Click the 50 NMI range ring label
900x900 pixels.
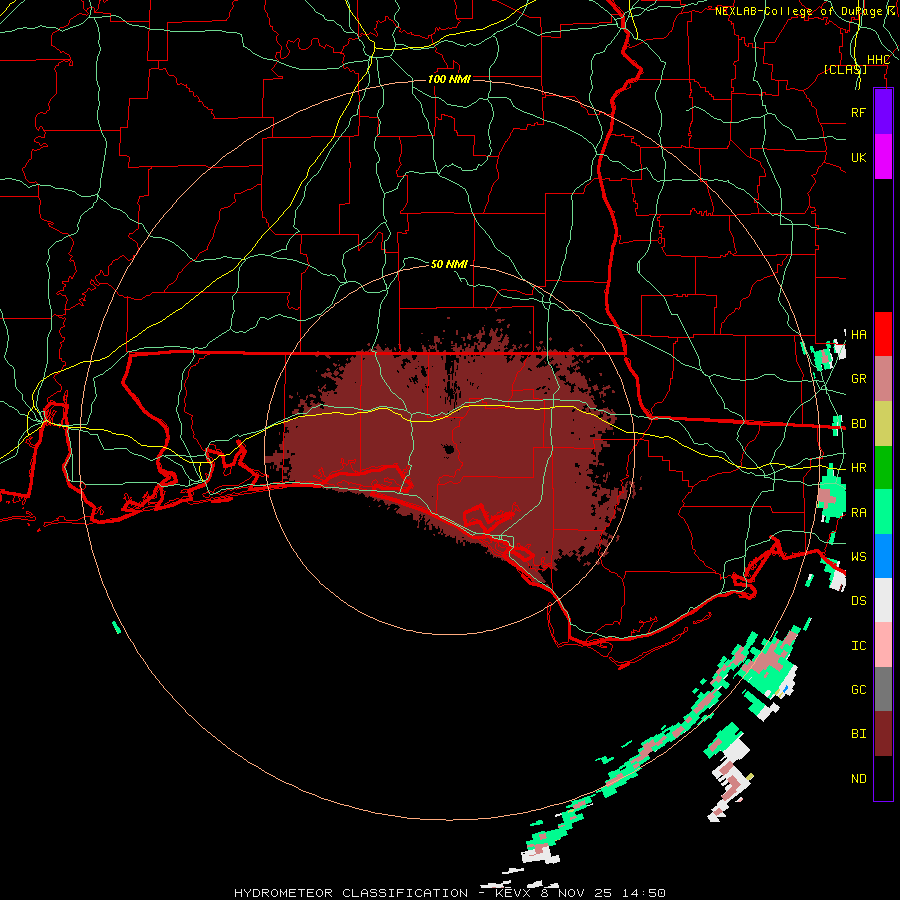(x=449, y=264)
